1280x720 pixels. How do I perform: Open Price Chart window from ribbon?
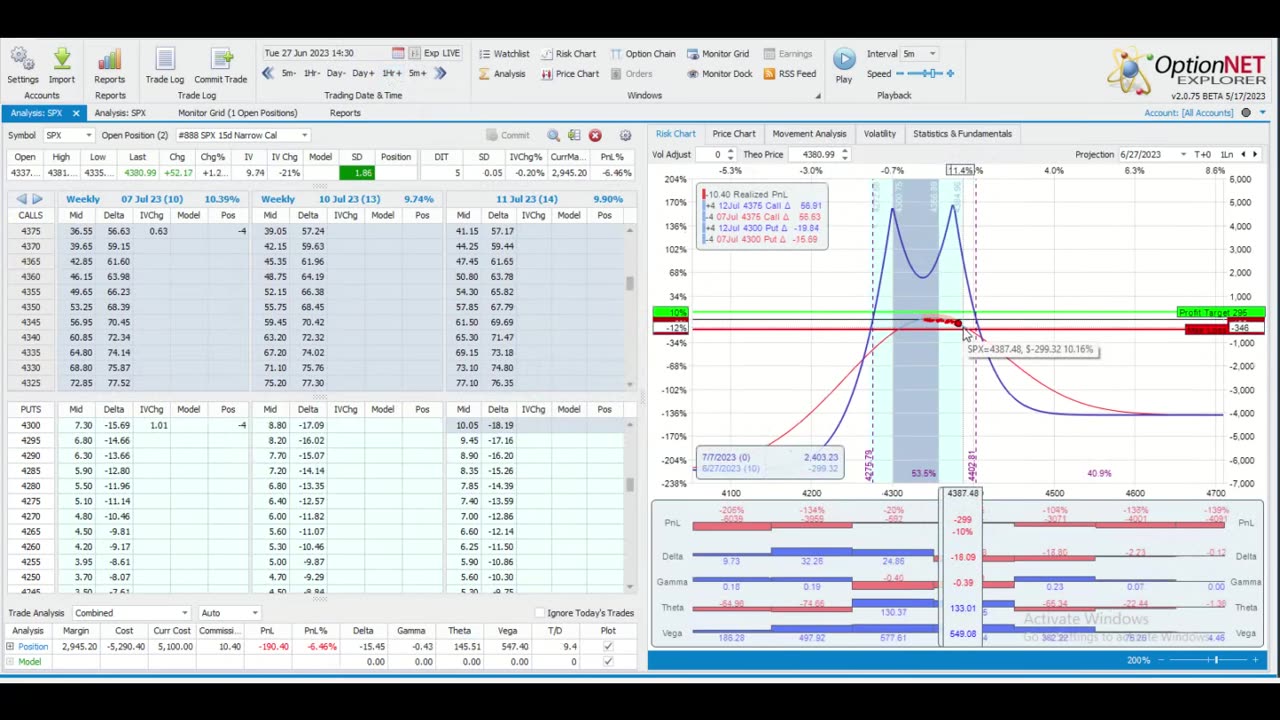569,74
